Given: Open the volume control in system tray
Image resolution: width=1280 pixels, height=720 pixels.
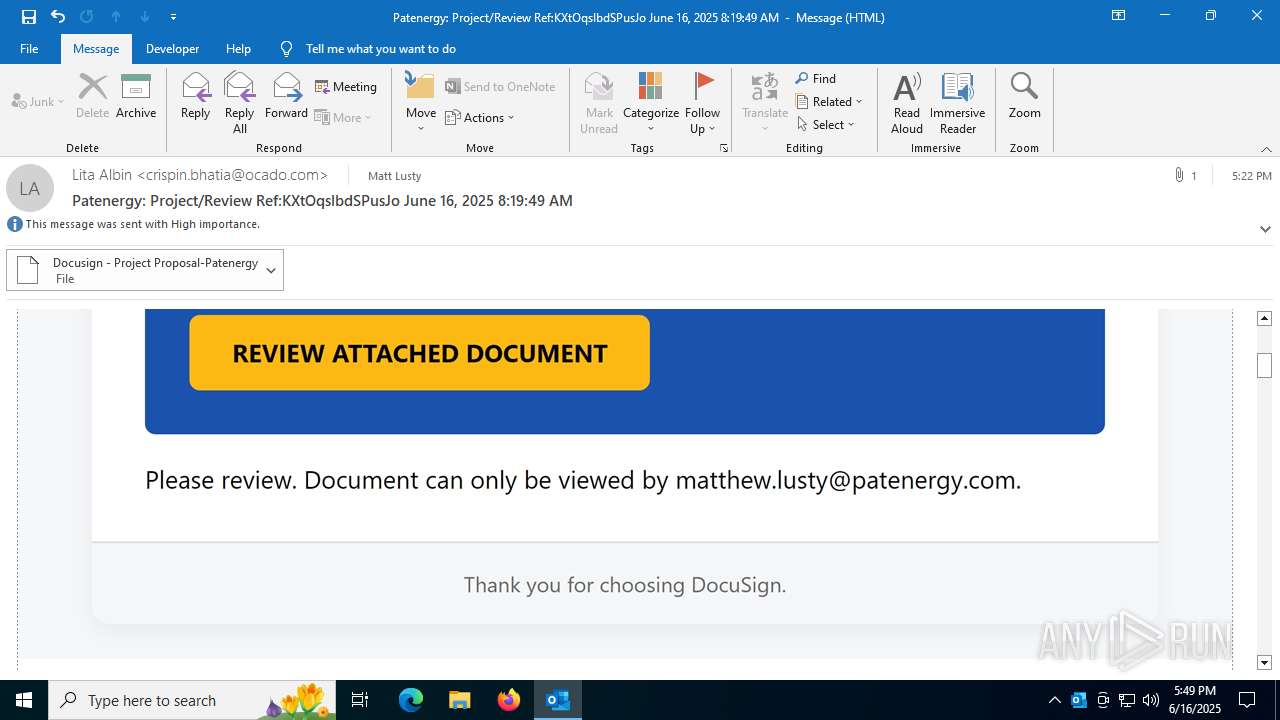Looking at the screenshot, I should [x=1151, y=700].
